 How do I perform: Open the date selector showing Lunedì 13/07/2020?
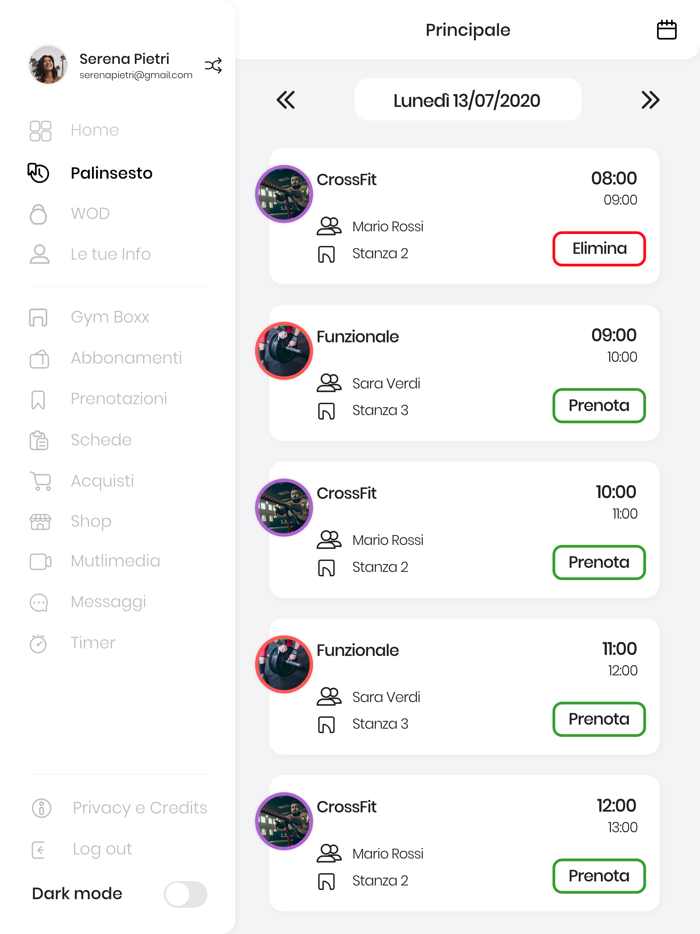click(467, 100)
